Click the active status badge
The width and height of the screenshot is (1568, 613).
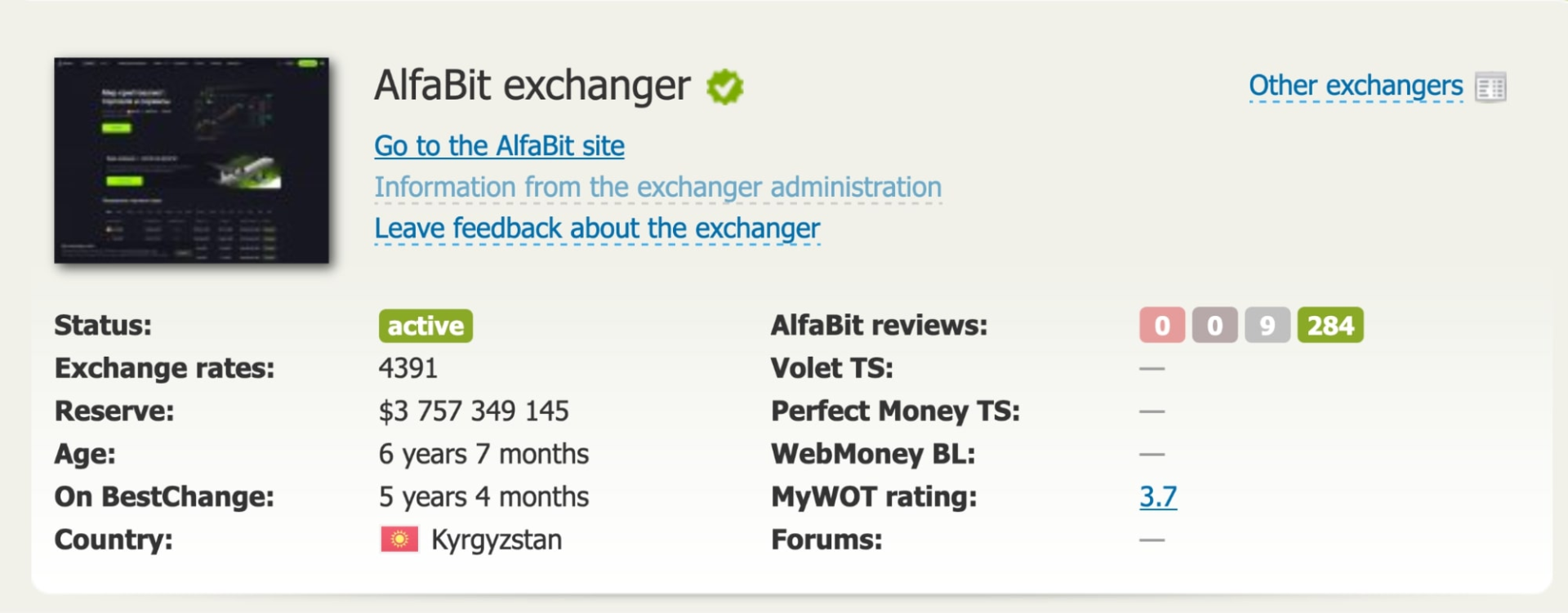coord(425,325)
